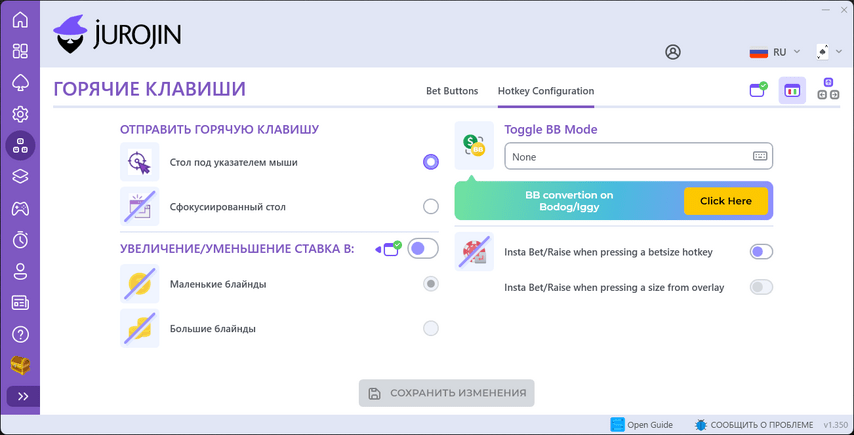Open the help question mark icon
This screenshot has height=435, width=854.
(x=20, y=334)
